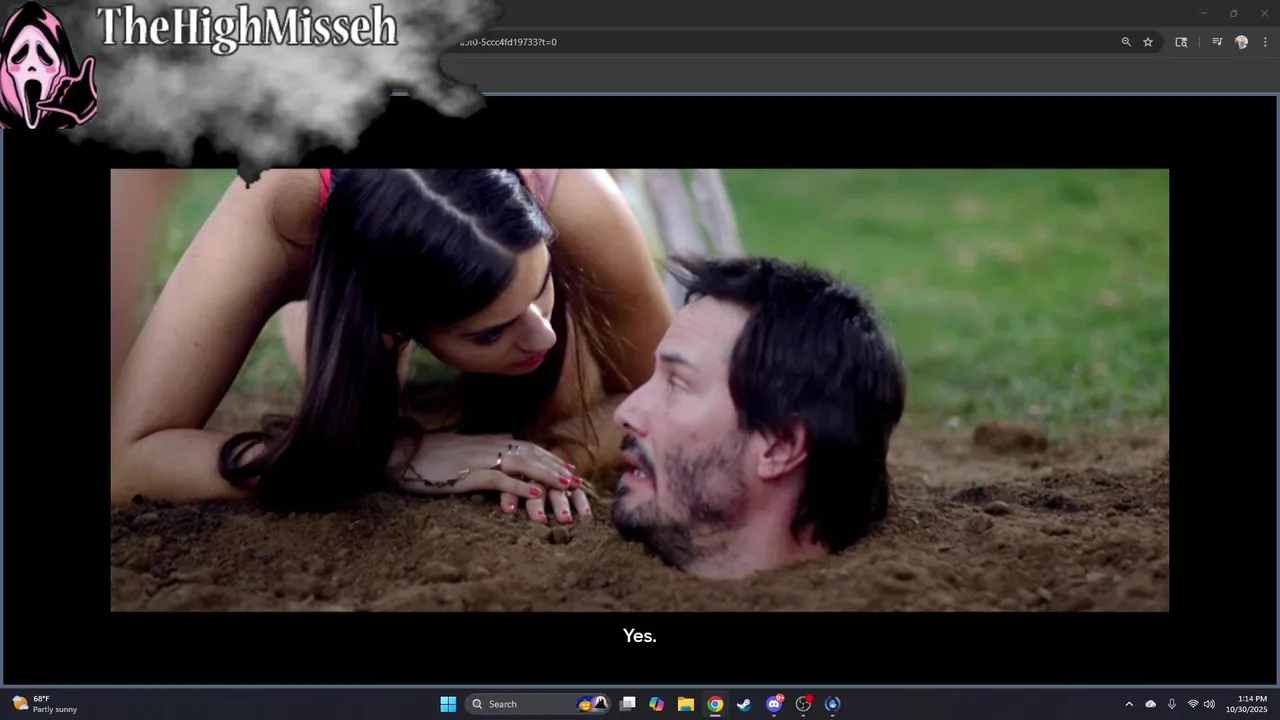The height and width of the screenshot is (720, 1280).
Task: Open Task View on the taskbar
Action: coord(627,704)
